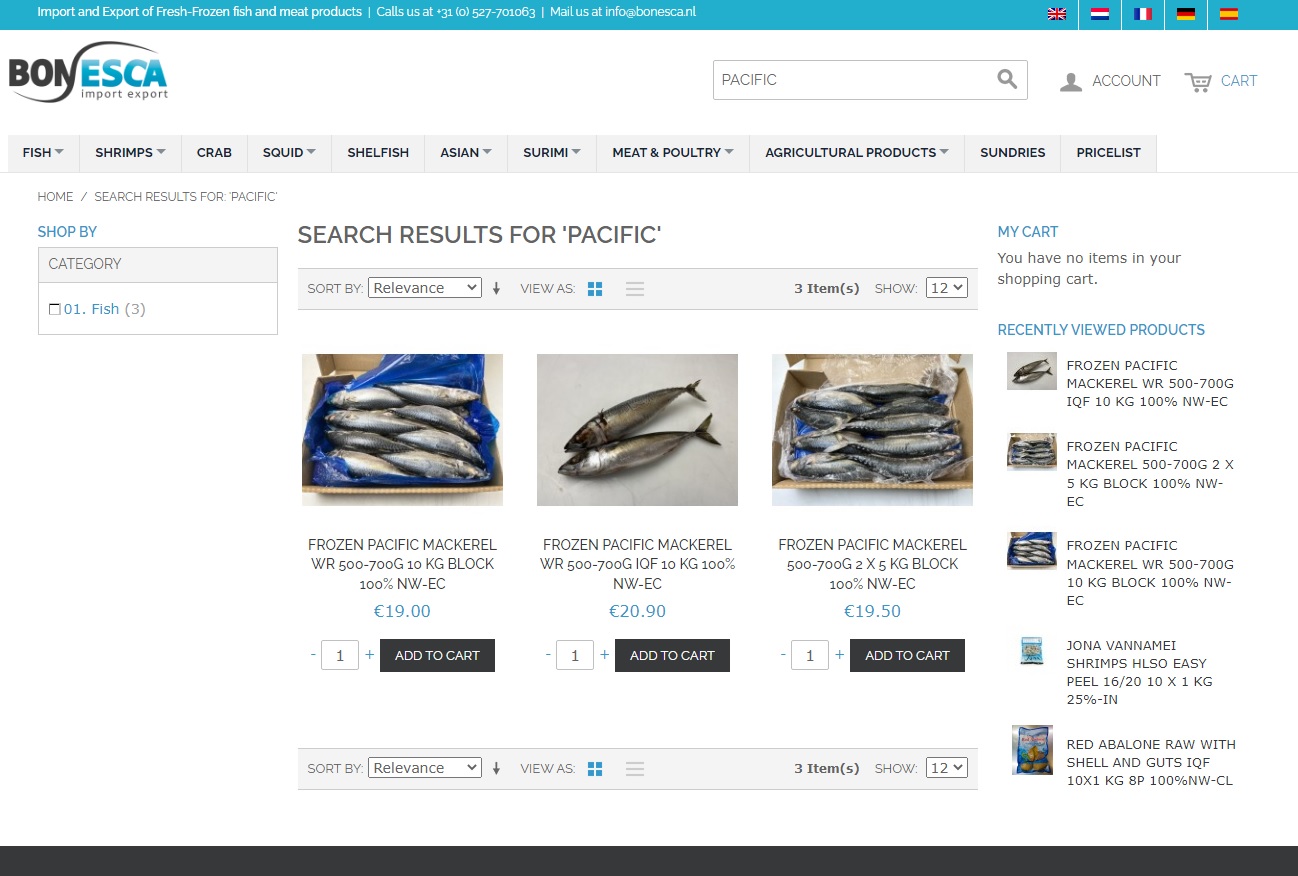Viewport: 1298px width, 876px height.
Task: Decrease quantity for €19.00 mackerel block
Action: point(313,654)
